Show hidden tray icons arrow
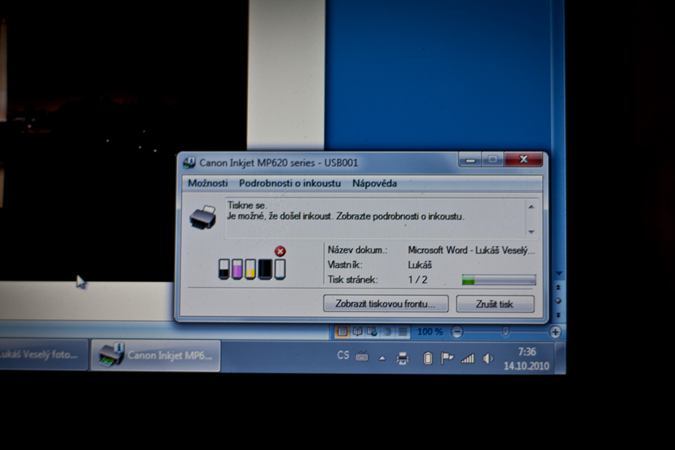Screen dimensions: 675x450 pyautogui.click(x=382, y=358)
